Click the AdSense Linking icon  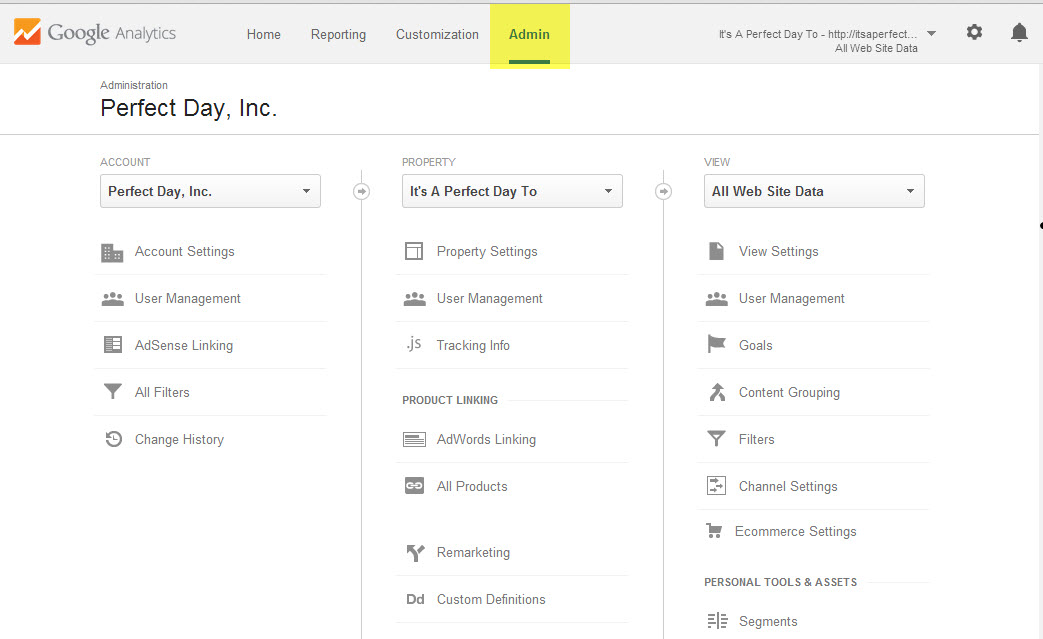[113, 344]
